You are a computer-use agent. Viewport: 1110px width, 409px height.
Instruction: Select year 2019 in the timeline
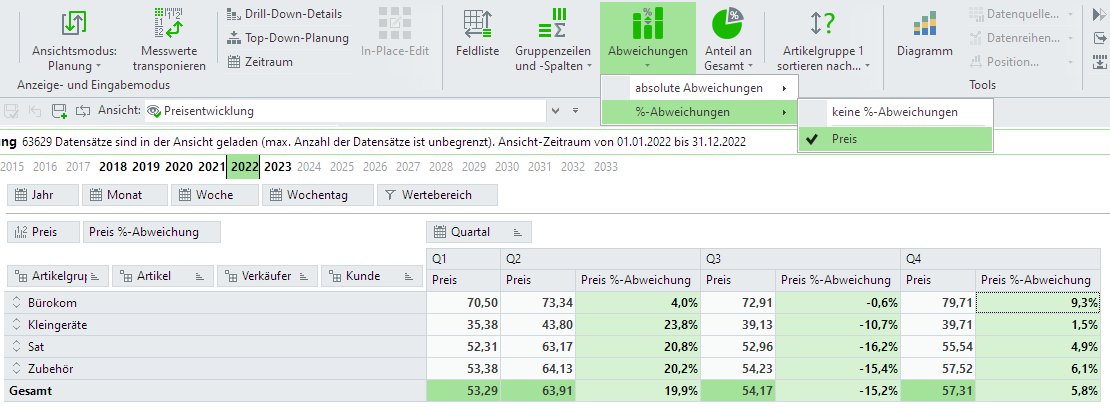(146, 167)
